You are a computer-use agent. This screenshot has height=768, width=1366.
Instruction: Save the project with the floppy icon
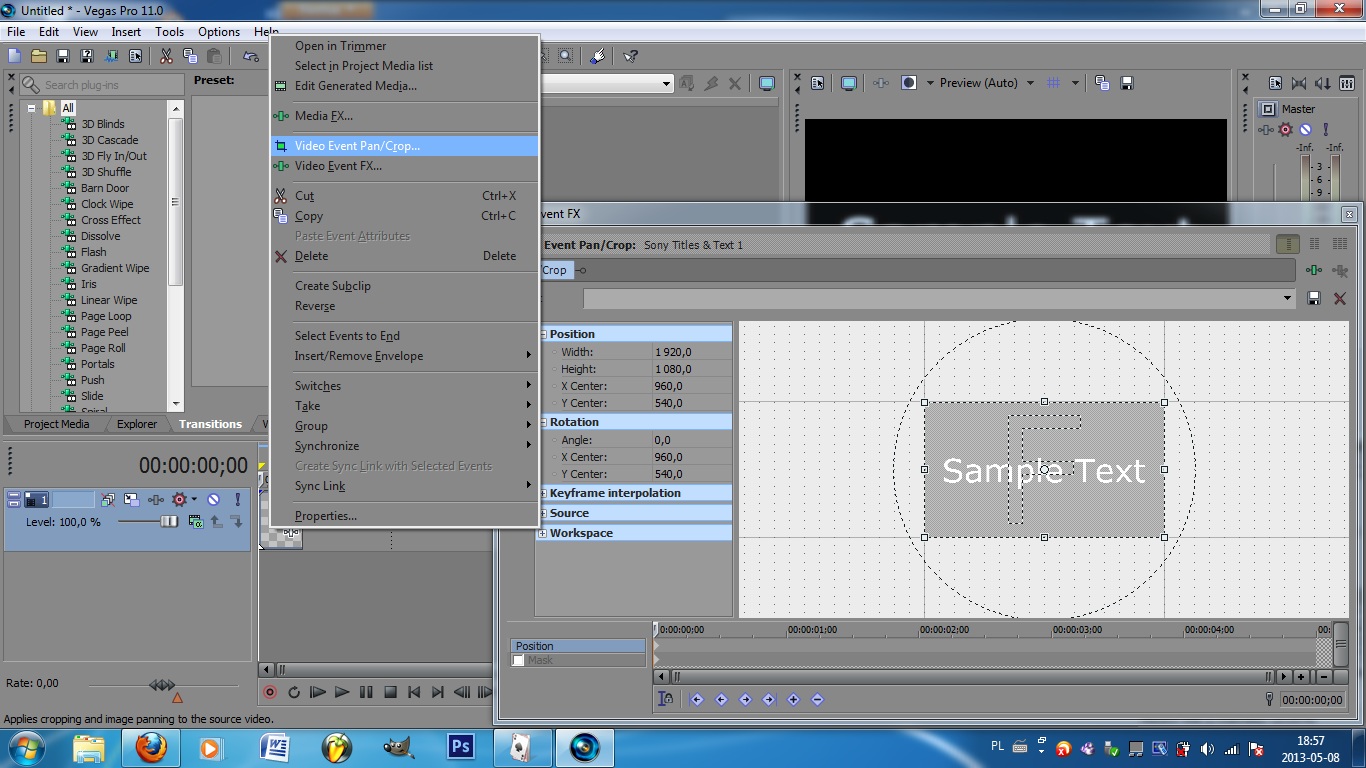pyautogui.click(x=63, y=57)
